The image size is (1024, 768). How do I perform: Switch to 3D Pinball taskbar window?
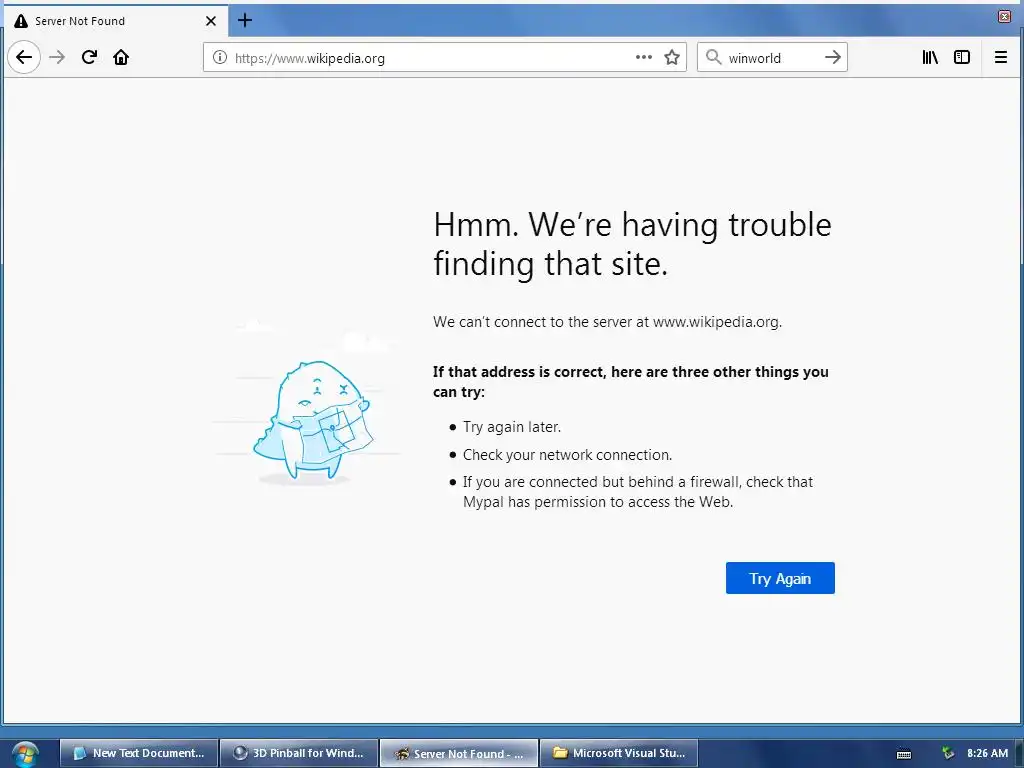pyautogui.click(x=299, y=753)
